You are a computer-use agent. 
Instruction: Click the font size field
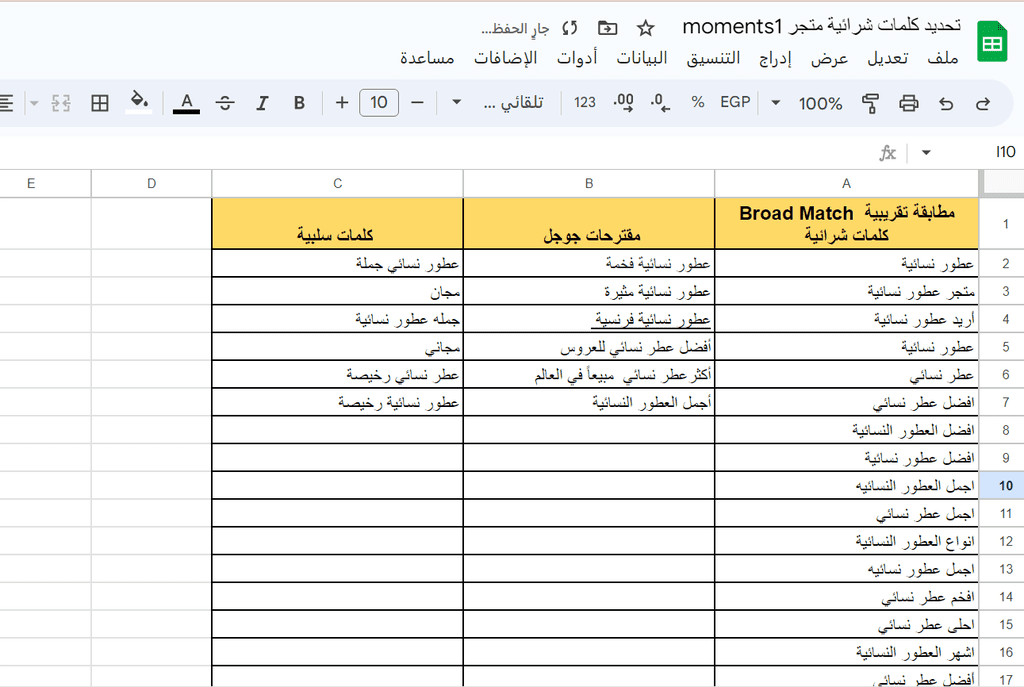click(x=379, y=103)
